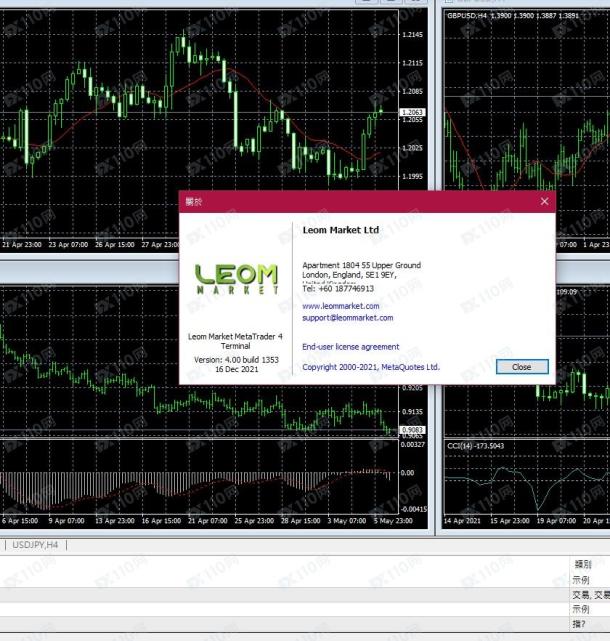
Task: Click the LEOM Market logo image
Action: tap(236, 279)
